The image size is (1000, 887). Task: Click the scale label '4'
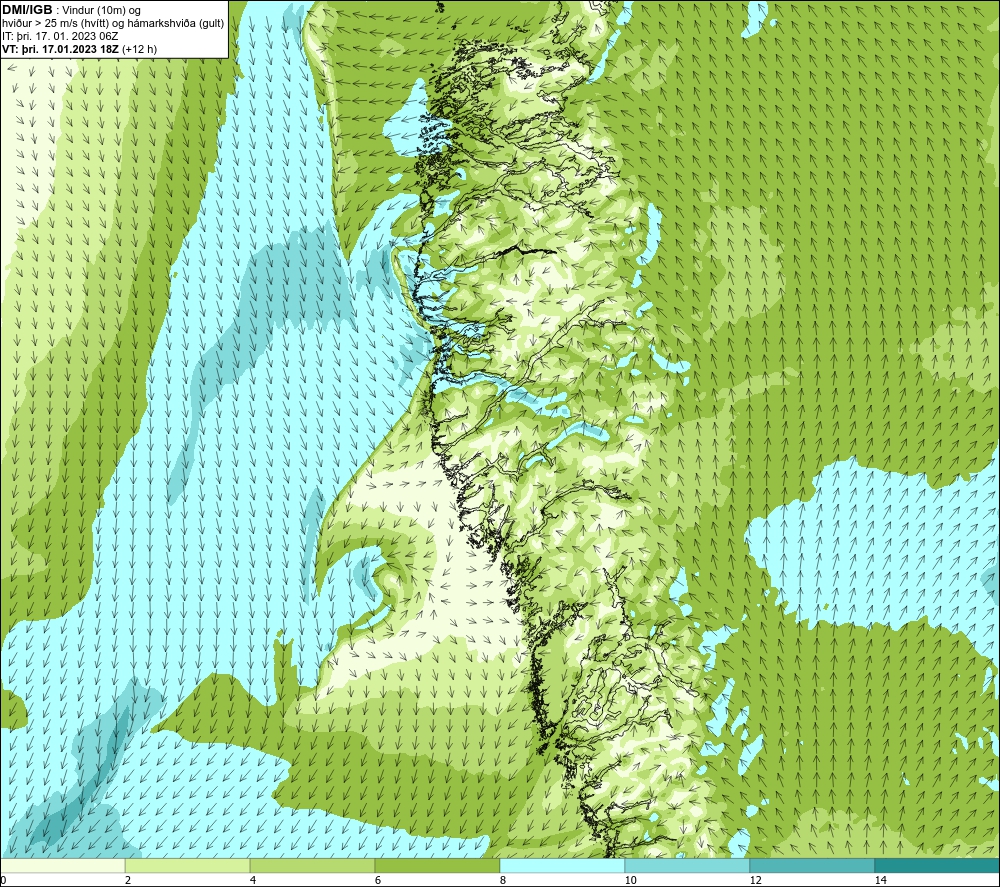click(x=253, y=881)
